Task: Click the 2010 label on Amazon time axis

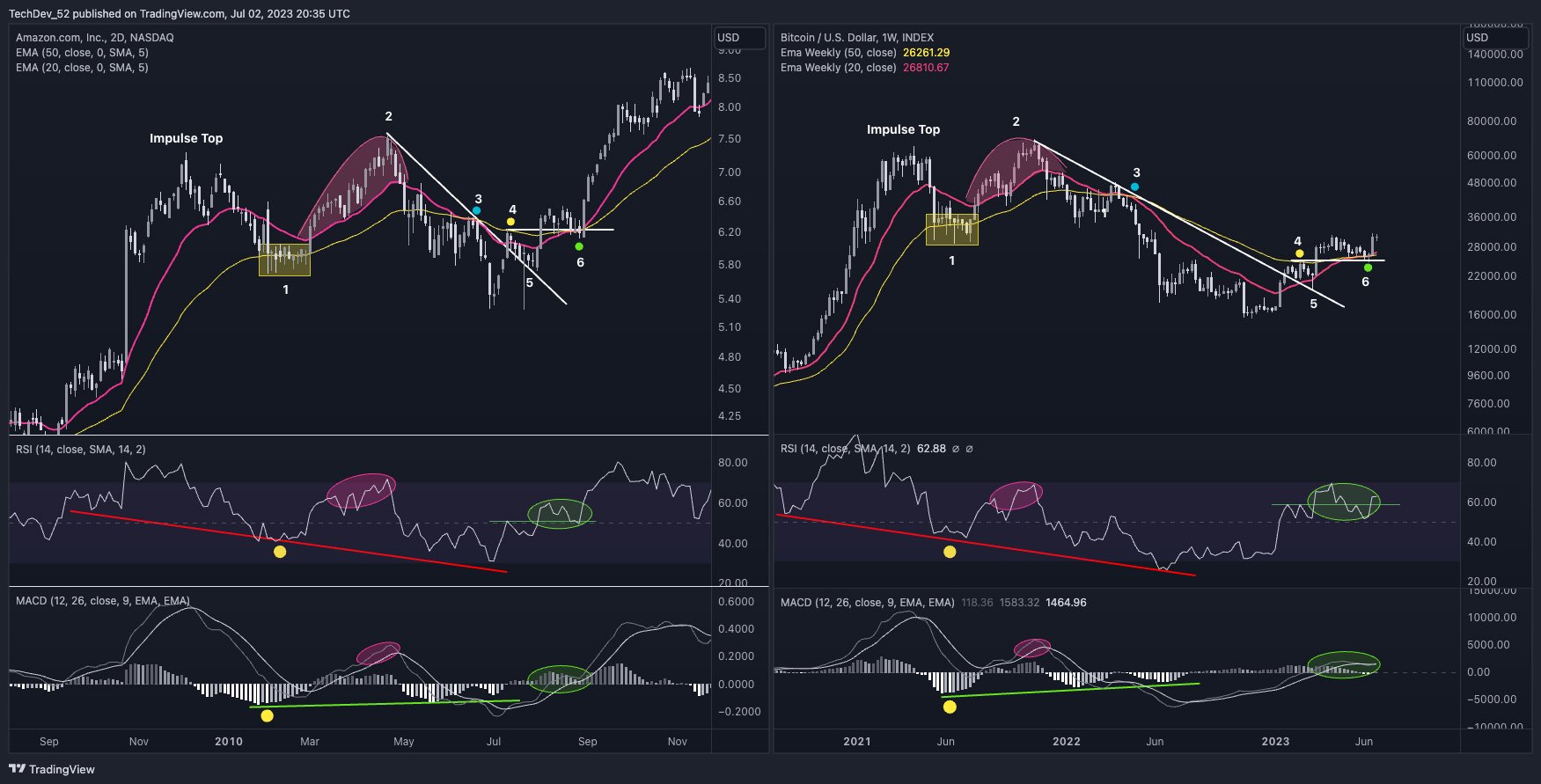Action: tap(229, 742)
